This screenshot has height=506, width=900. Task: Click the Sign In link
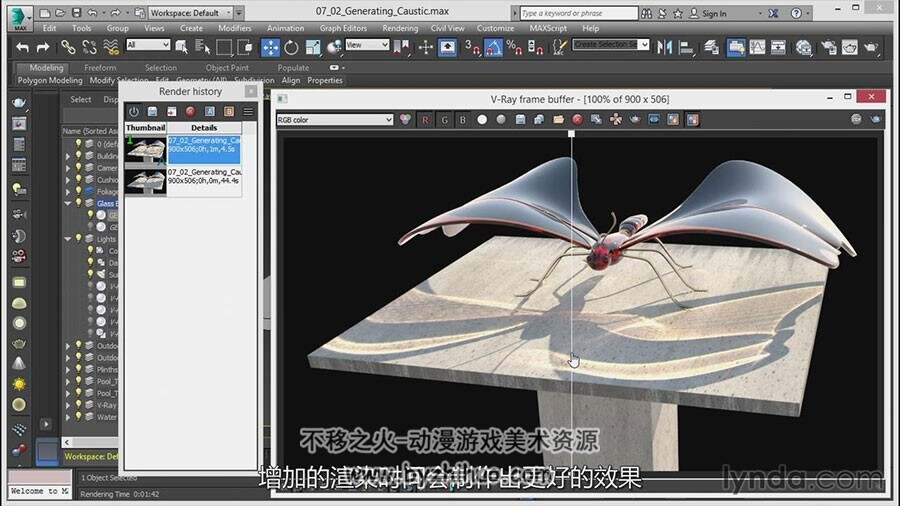coord(714,13)
